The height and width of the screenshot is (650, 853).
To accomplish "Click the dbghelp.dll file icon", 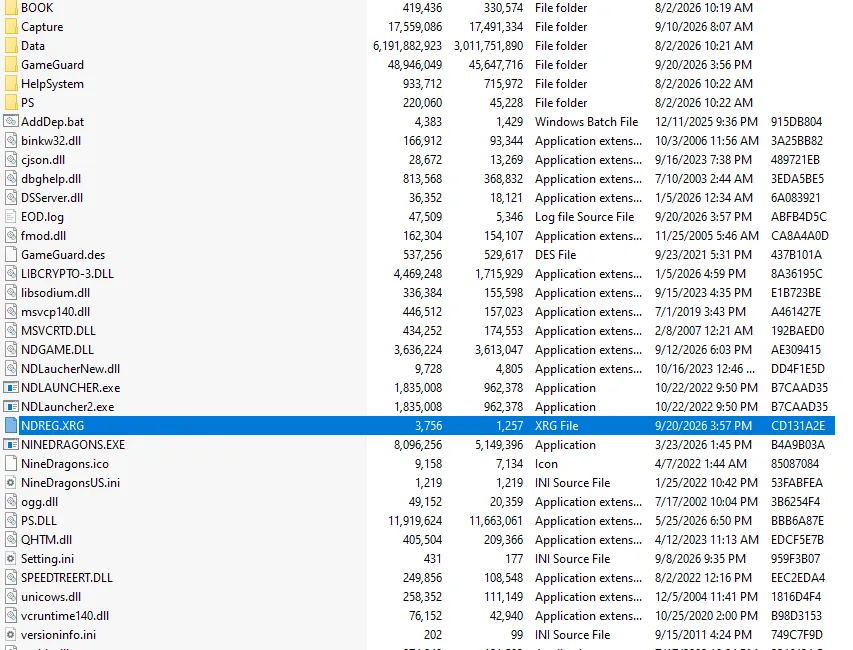I will (x=11, y=178).
